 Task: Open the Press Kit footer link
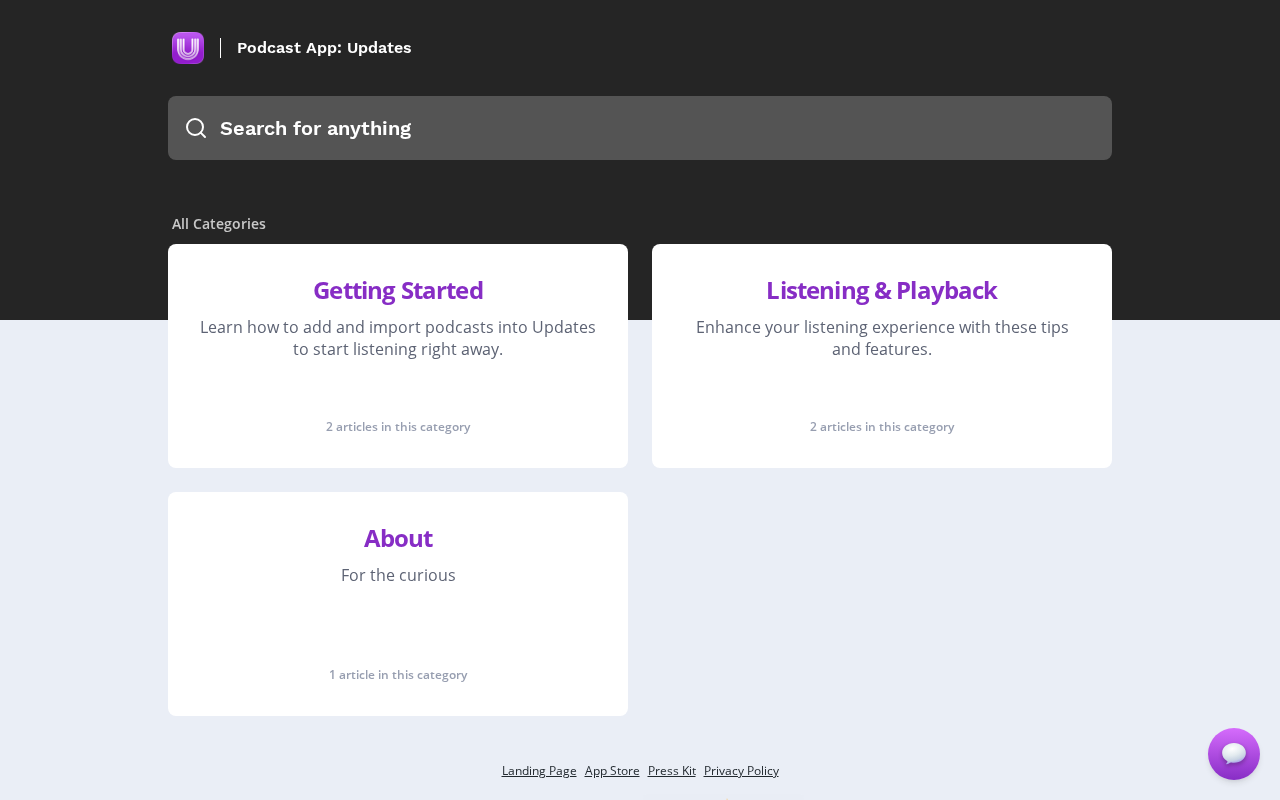672,771
